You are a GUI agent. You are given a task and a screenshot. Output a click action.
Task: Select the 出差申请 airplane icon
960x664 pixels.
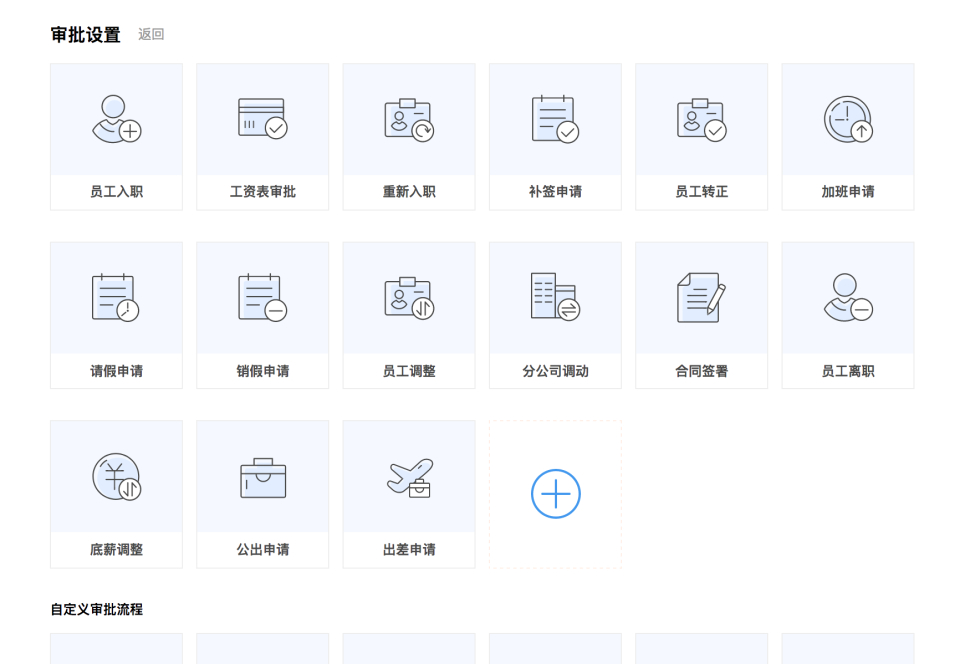tap(410, 477)
